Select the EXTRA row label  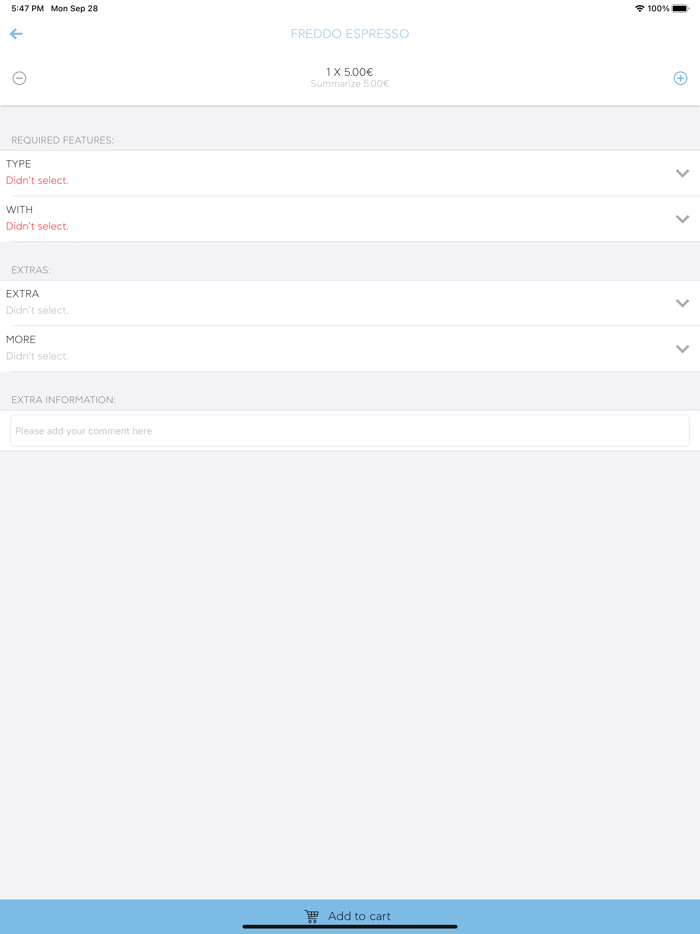(x=23, y=294)
